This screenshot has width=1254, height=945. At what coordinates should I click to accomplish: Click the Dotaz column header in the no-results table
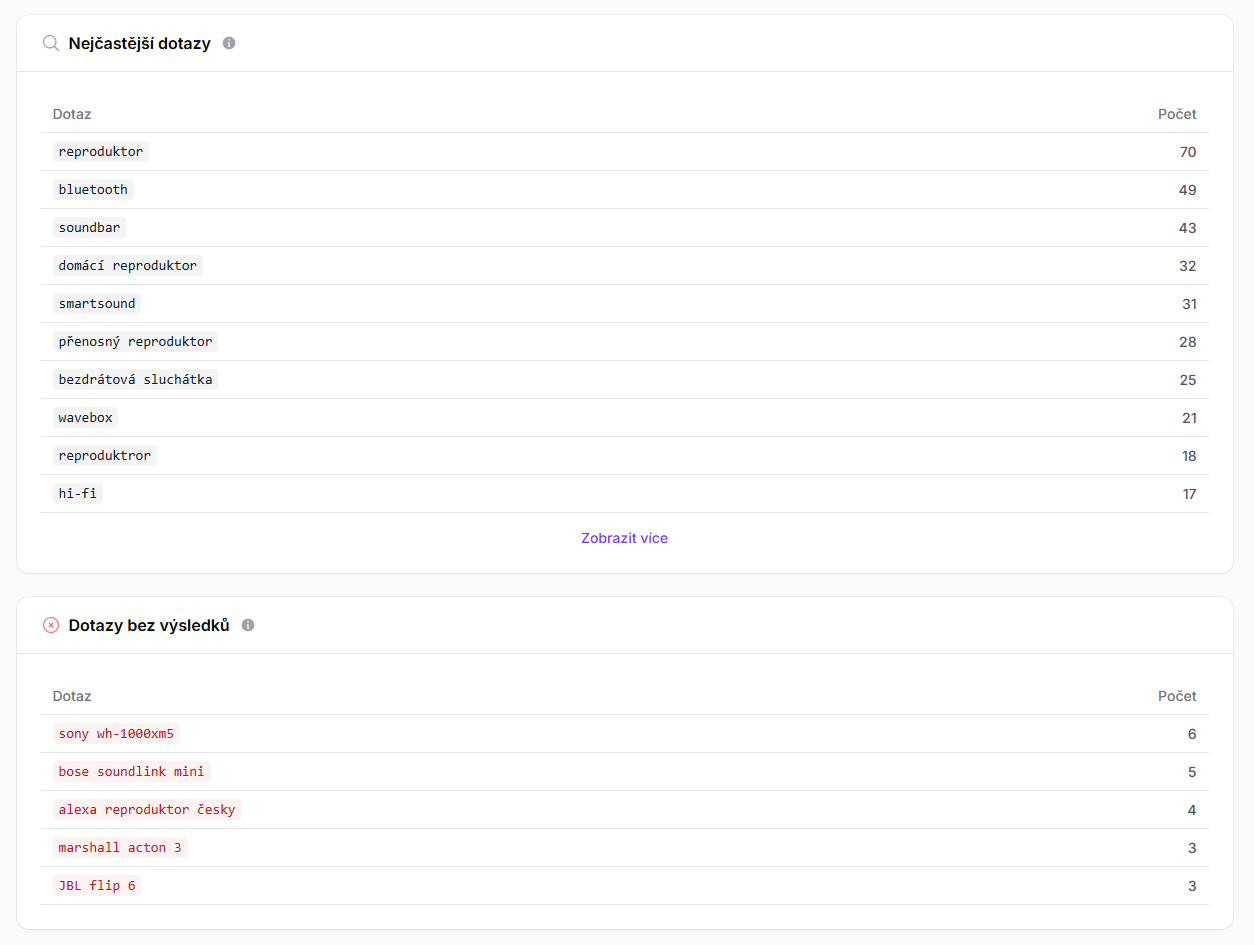coord(72,696)
